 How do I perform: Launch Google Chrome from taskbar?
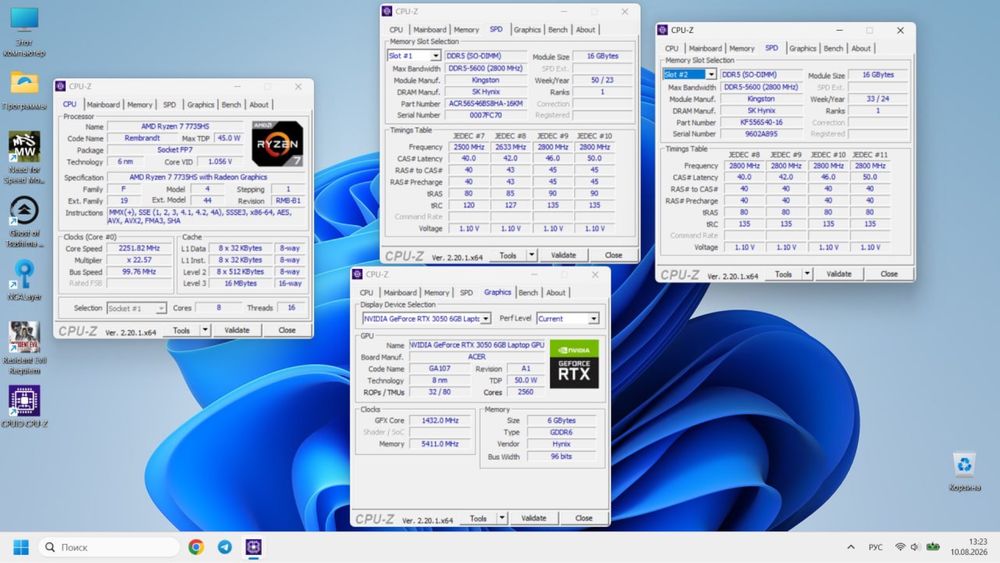pyautogui.click(x=196, y=547)
